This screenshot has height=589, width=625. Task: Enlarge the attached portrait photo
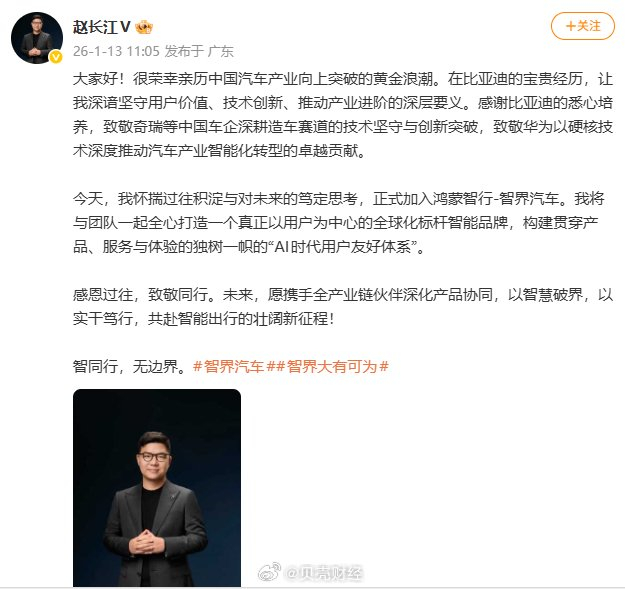click(x=157, y=487)
